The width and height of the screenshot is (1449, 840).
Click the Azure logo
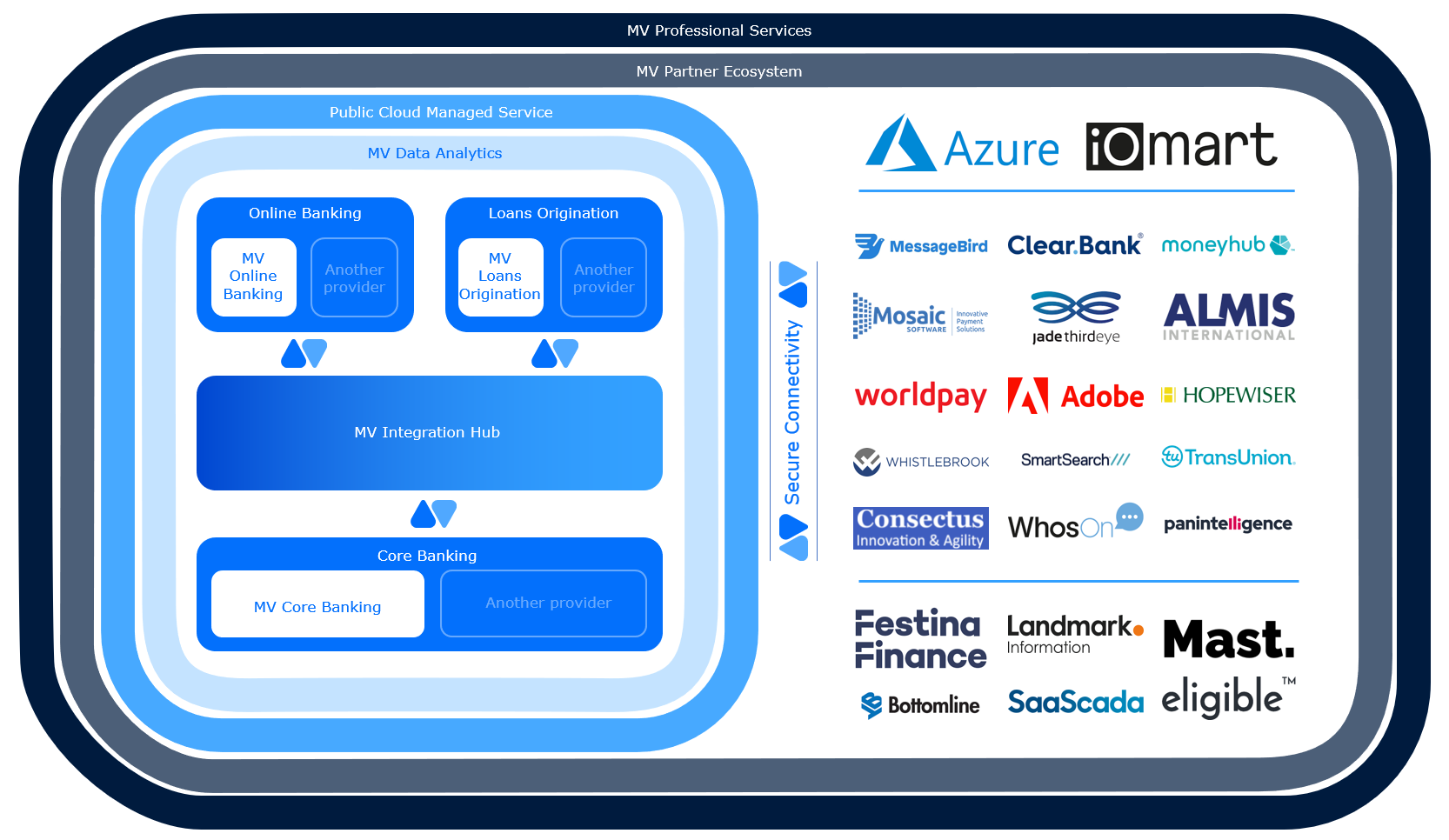coord(962,145)
